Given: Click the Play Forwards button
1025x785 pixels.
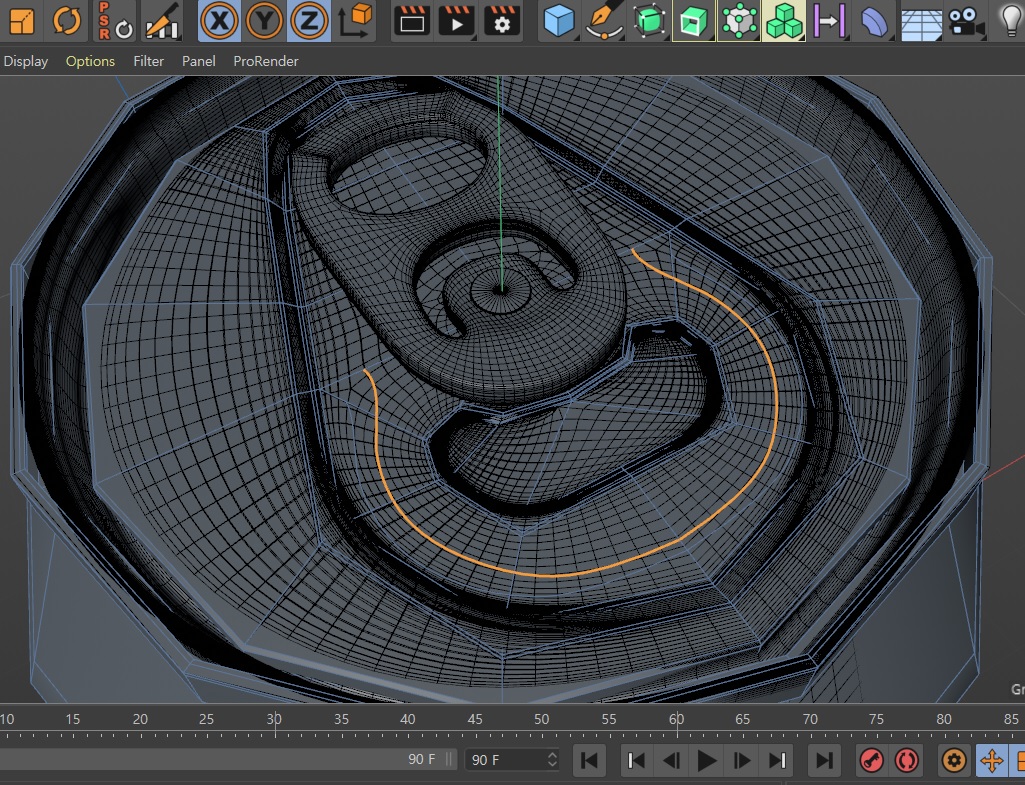Looking at the screenshot, I should pos(707,760).
